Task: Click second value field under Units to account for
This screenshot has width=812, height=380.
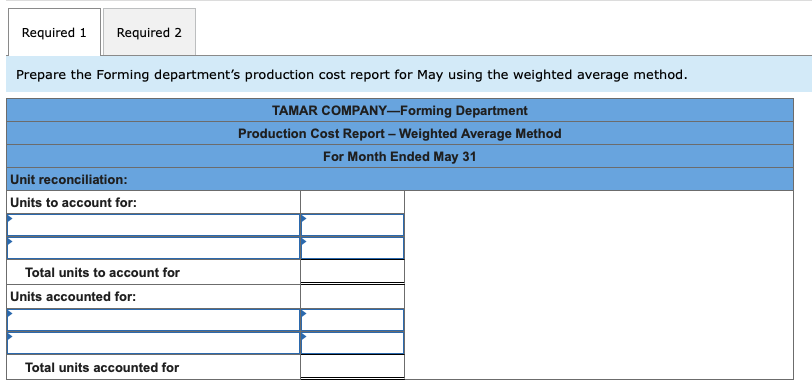Action: (x=353, y=248)
